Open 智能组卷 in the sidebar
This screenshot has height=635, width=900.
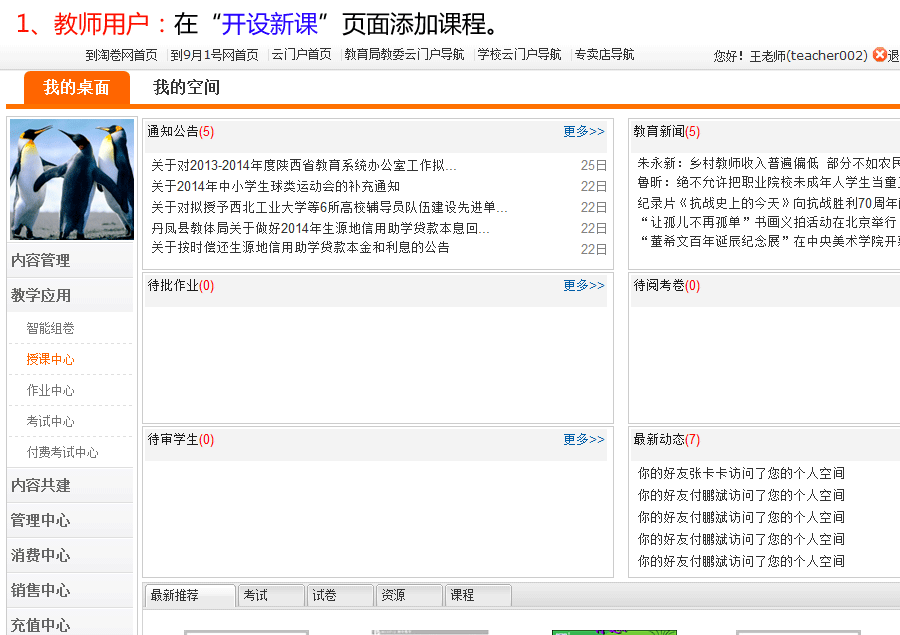(x=50, y=328)
